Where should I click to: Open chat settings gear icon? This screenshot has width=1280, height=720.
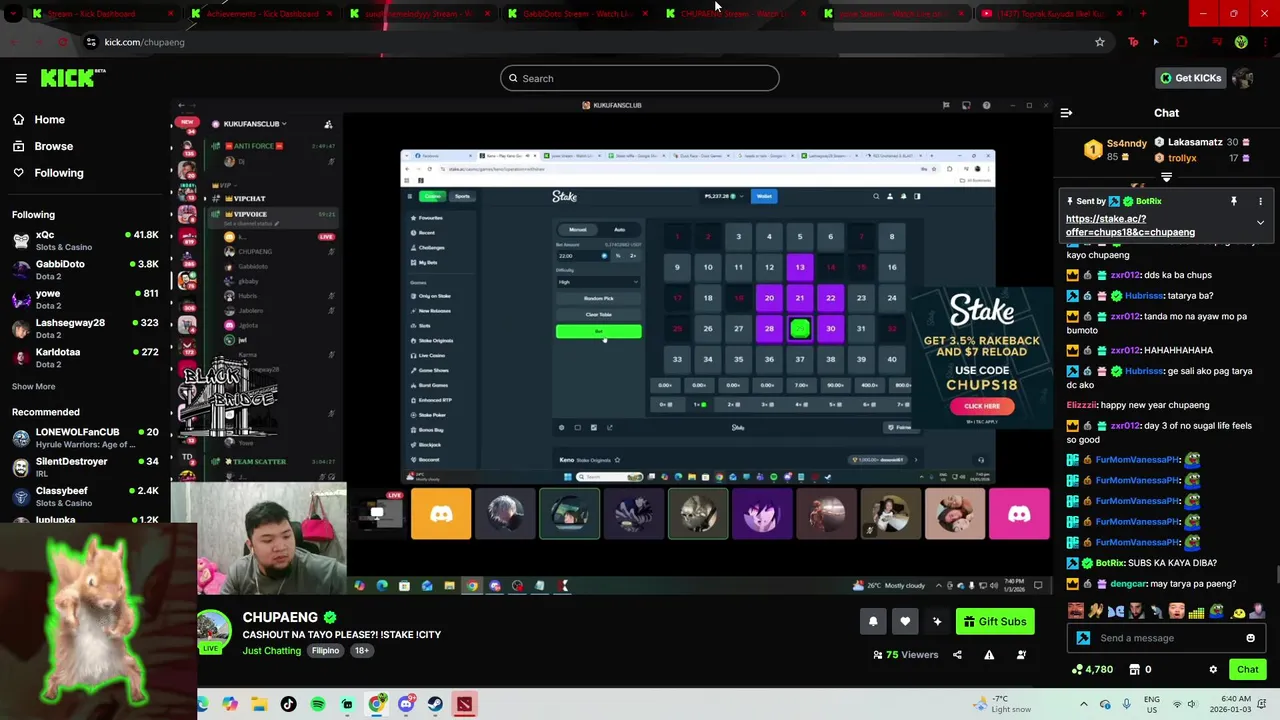[1213, 669]
